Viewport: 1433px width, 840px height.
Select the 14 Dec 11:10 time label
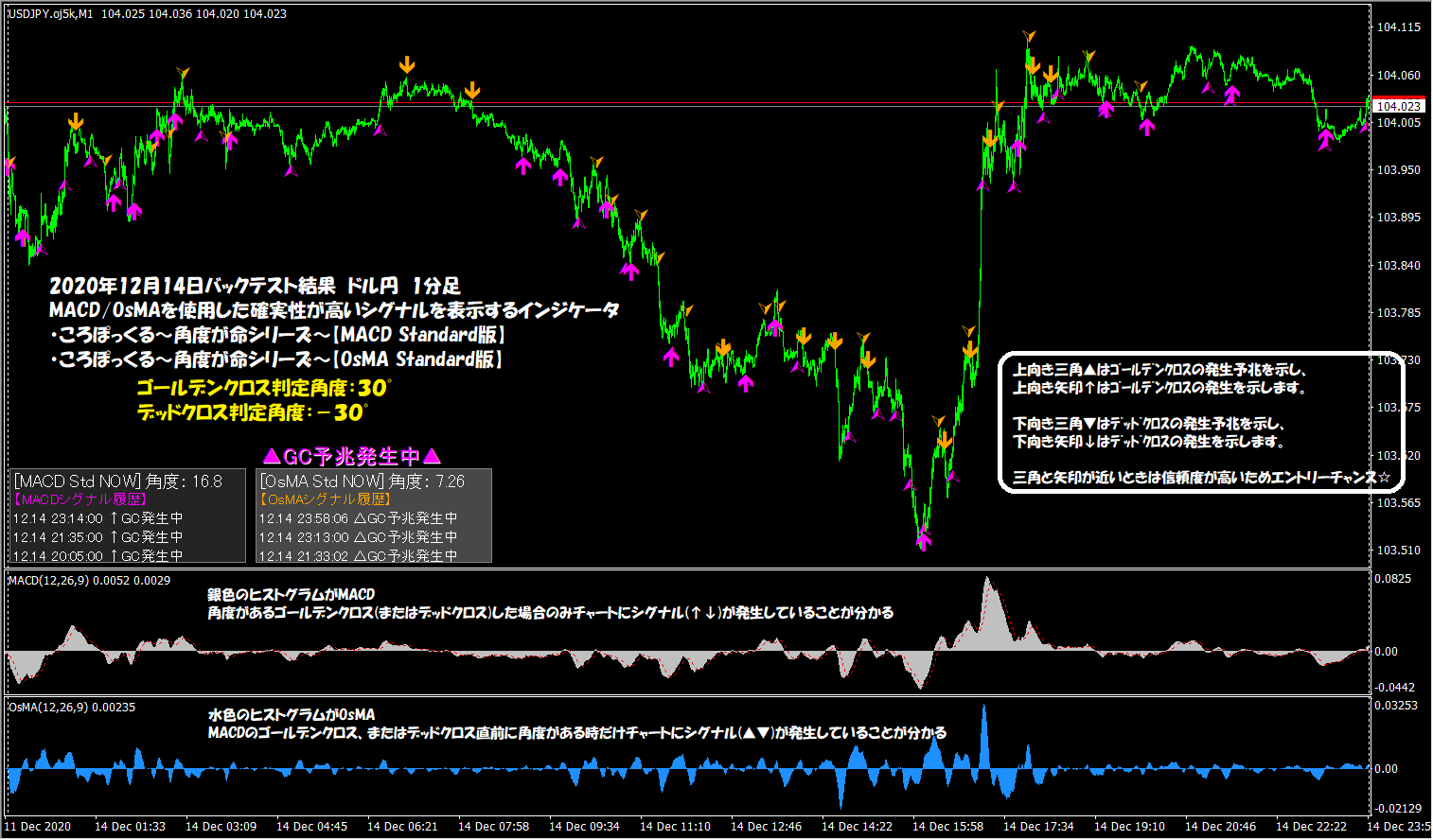click(x=675, y=827)
